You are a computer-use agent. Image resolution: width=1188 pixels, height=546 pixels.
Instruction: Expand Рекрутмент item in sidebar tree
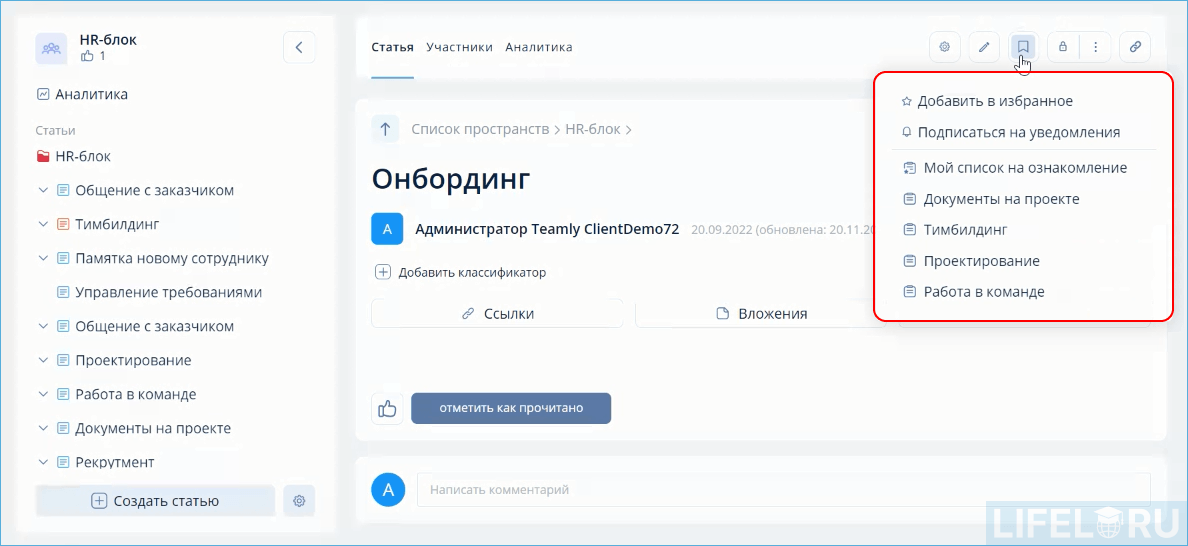[43, 462]
